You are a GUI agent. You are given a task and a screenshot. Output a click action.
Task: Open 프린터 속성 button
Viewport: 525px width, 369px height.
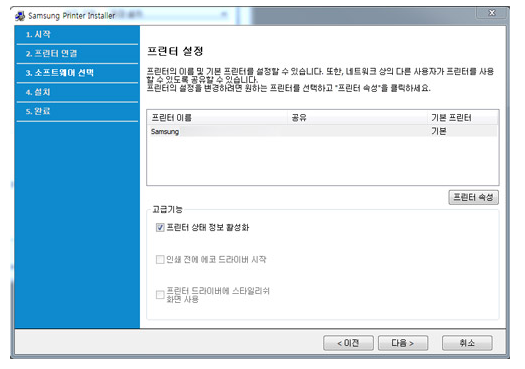(x=473, y=197)
